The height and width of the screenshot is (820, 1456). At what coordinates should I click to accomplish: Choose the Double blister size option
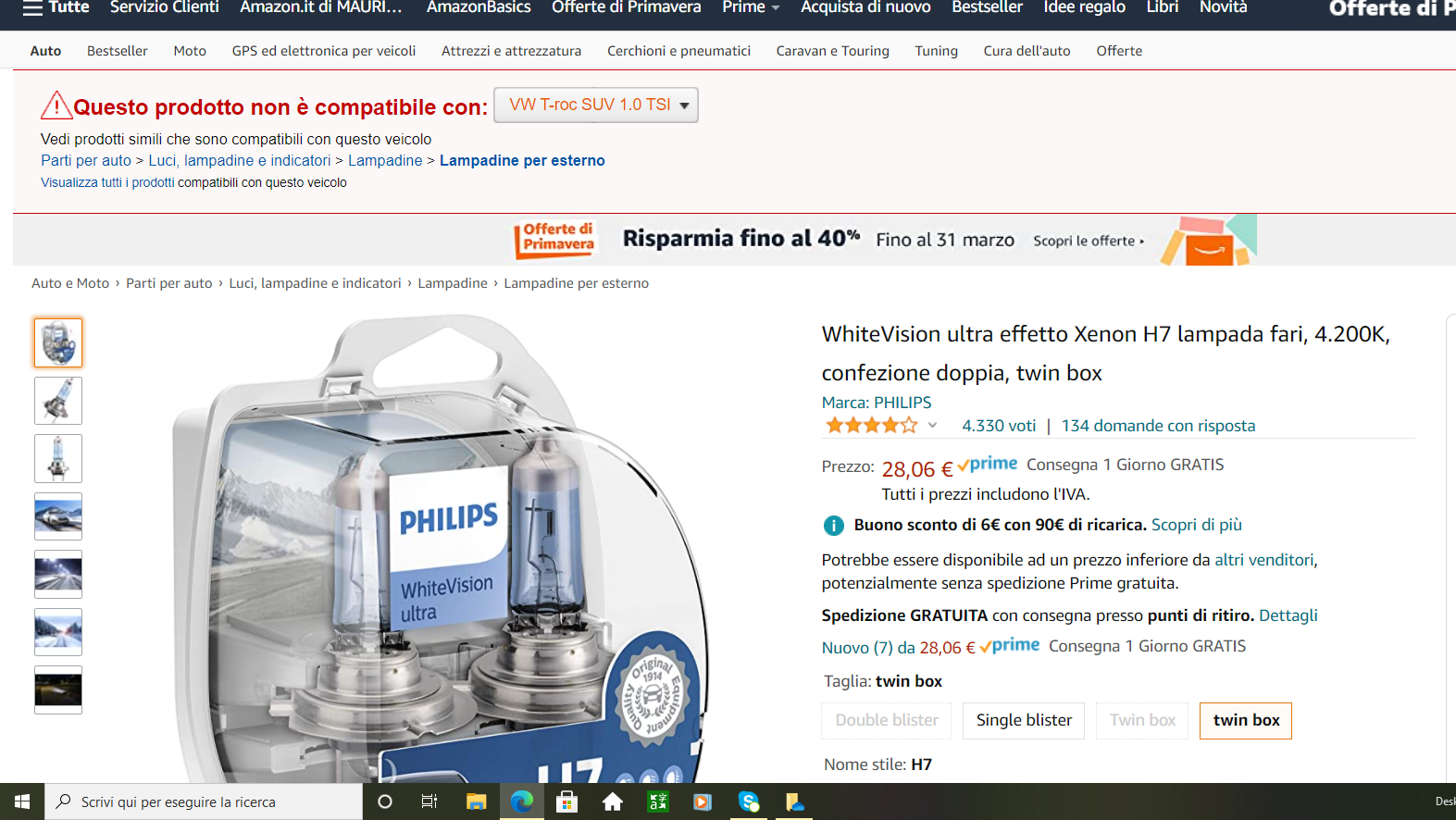[x=887, y=720]
